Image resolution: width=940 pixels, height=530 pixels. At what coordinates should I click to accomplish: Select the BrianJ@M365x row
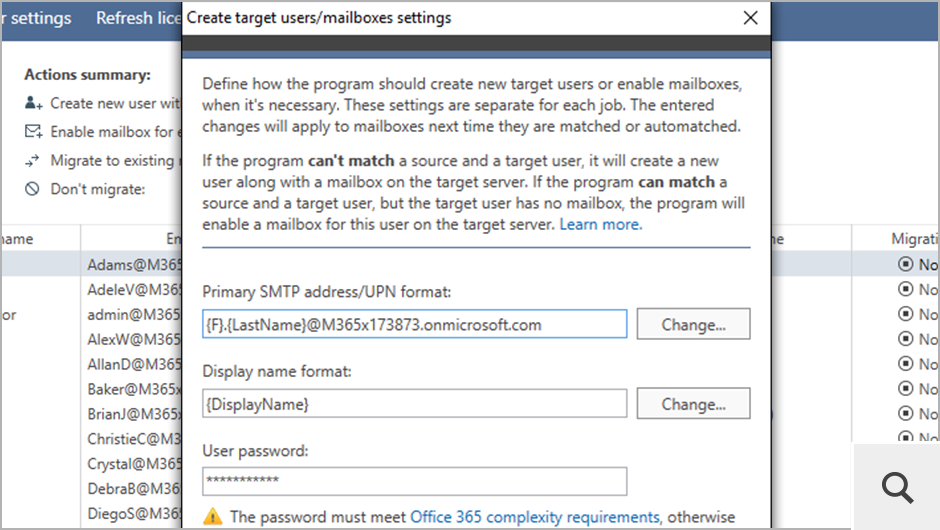coord(134,414)
